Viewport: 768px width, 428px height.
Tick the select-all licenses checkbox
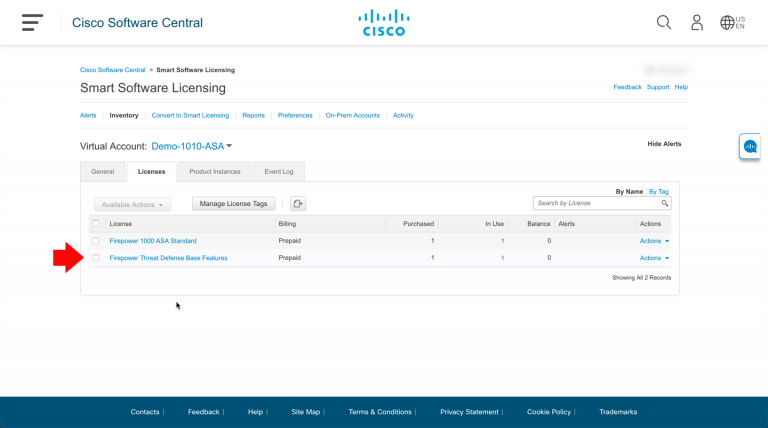point(96,223)
